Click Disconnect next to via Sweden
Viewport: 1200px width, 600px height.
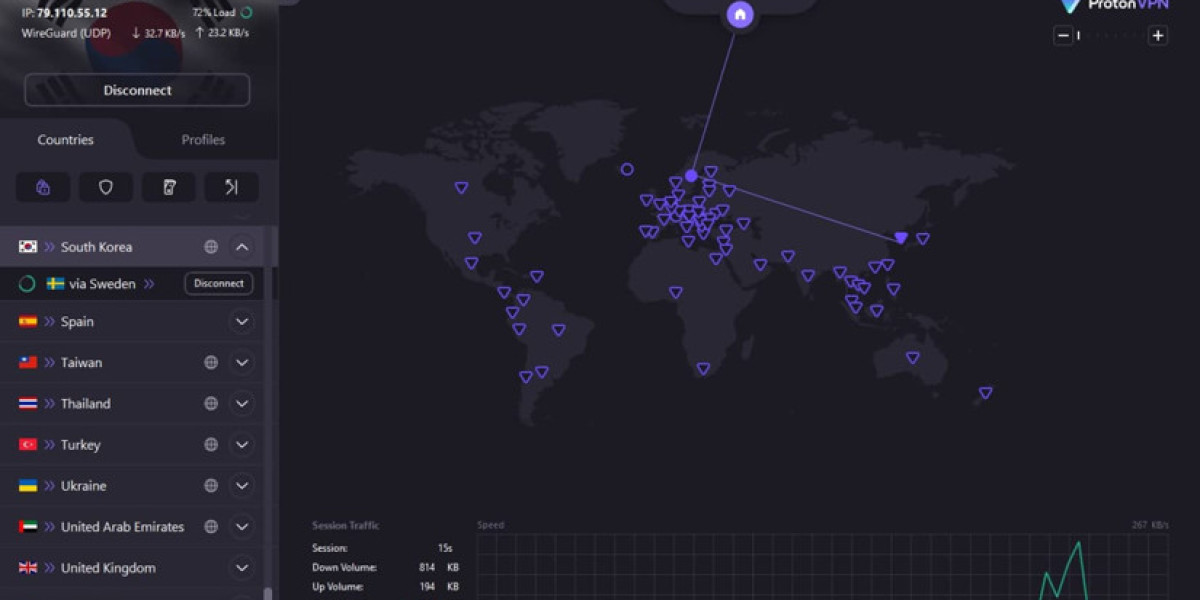[218, 283]
